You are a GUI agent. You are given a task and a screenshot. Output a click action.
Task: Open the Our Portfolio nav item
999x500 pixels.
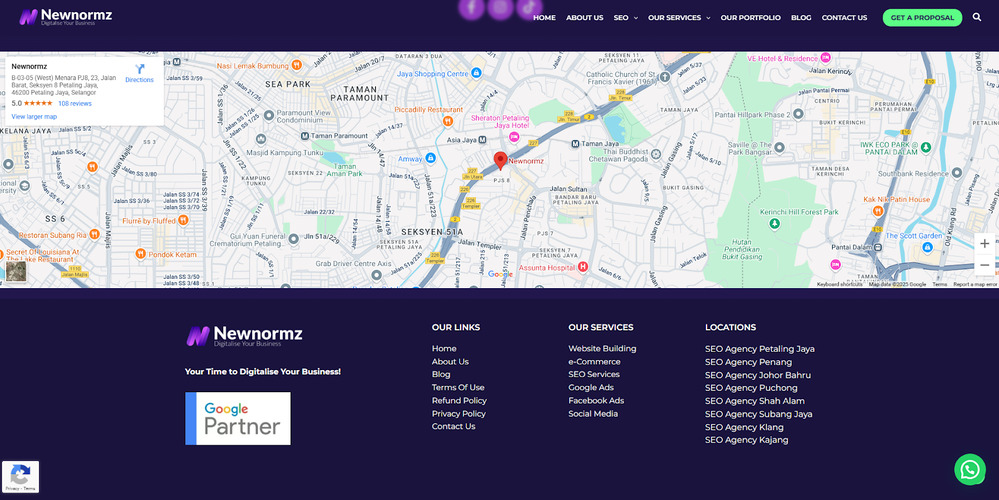click(751, 18)
